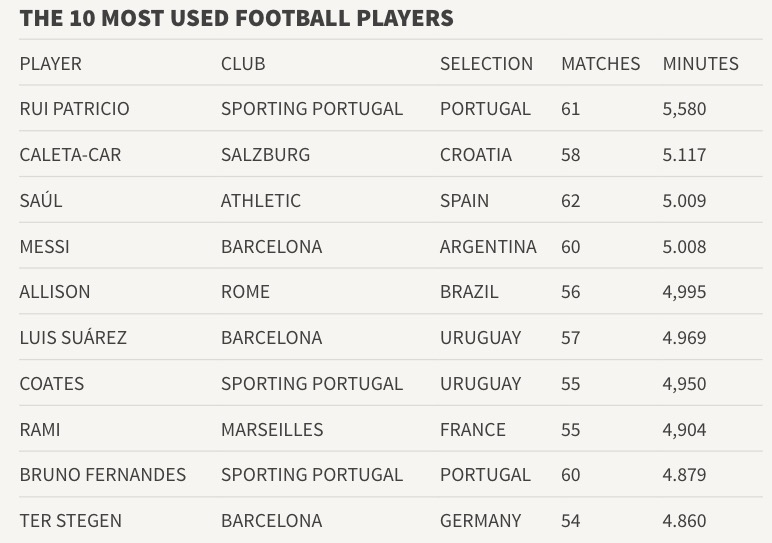Click the SELECTION column header
Screen dimensions: 772x543
click(486, 64)
